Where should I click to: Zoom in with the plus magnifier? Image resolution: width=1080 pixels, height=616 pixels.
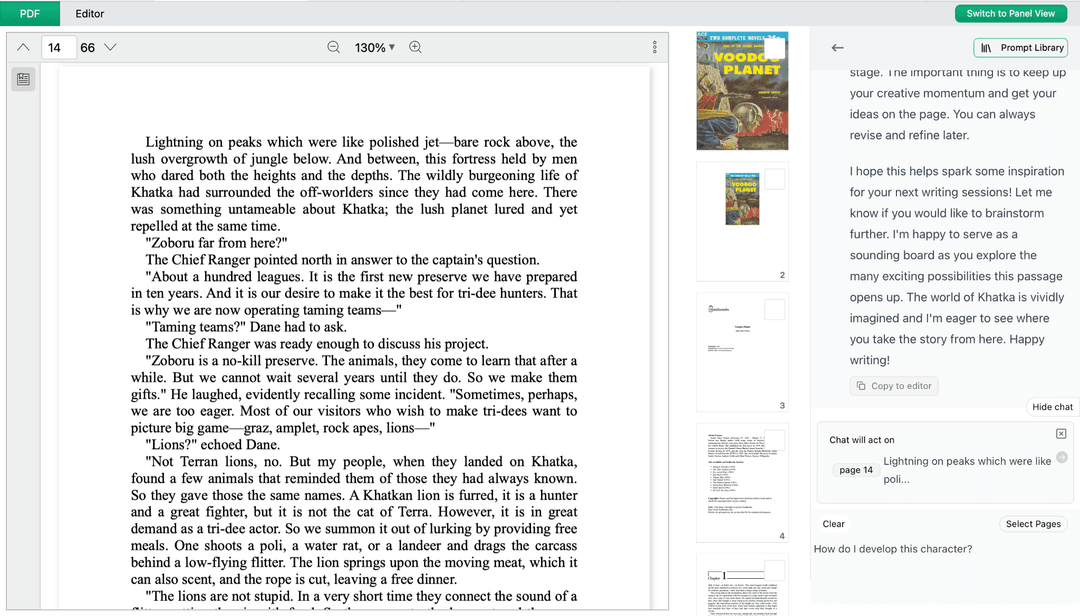[416, 47]
